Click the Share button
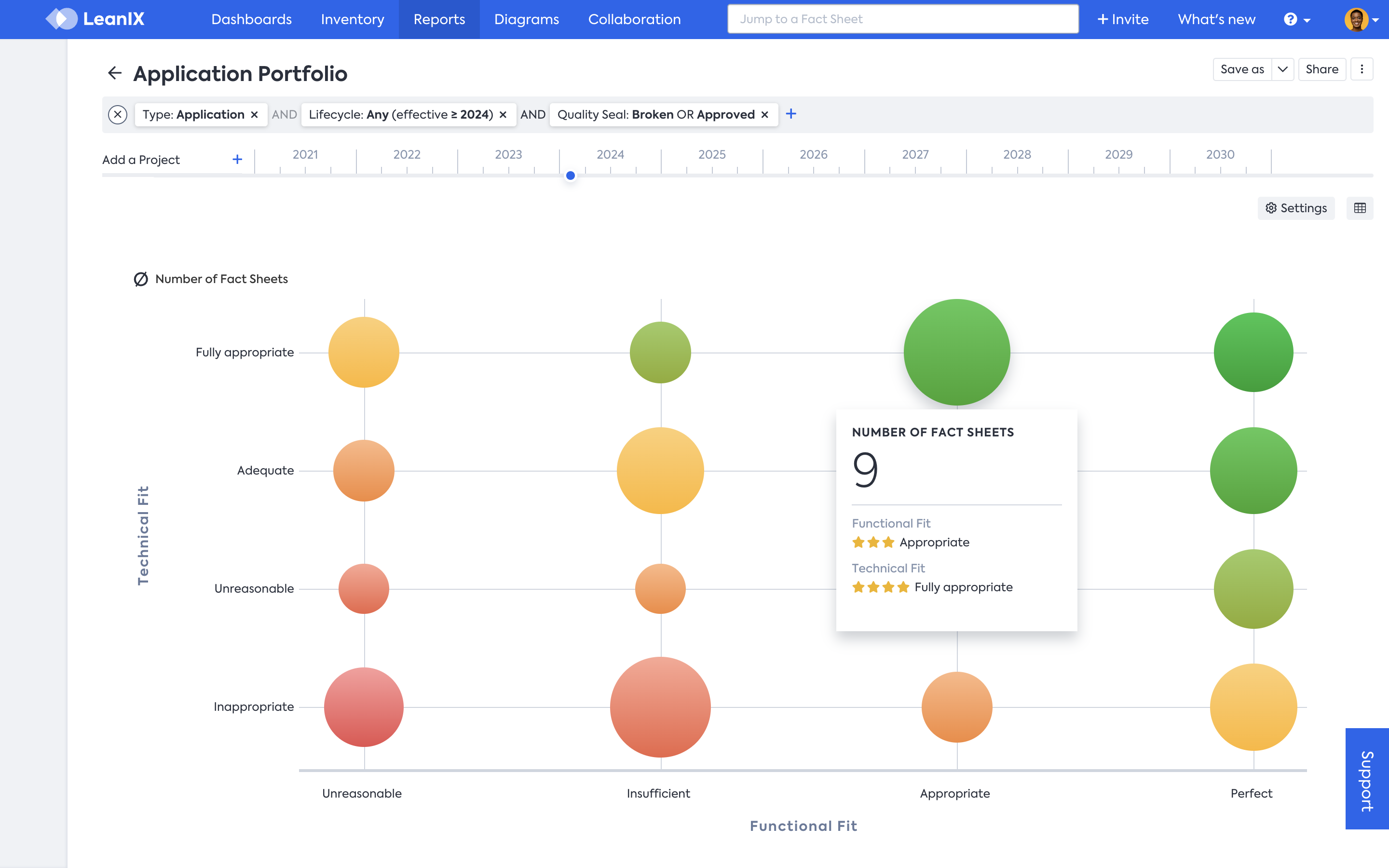 [1322, 69]
